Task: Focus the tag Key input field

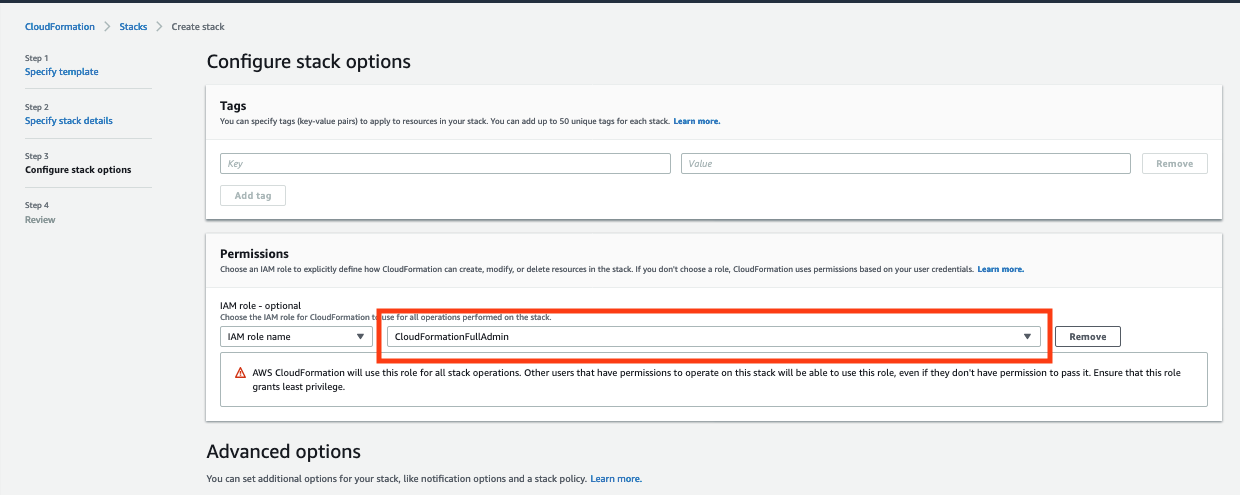Action: [x=445, y=163]
